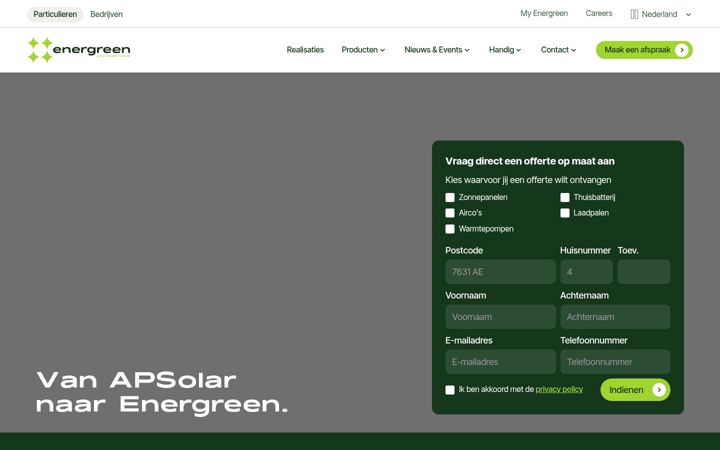This screenshot has width=720, height=450.
Task: Enable the Airco's checkbox
Action: [x=450, y=213]
